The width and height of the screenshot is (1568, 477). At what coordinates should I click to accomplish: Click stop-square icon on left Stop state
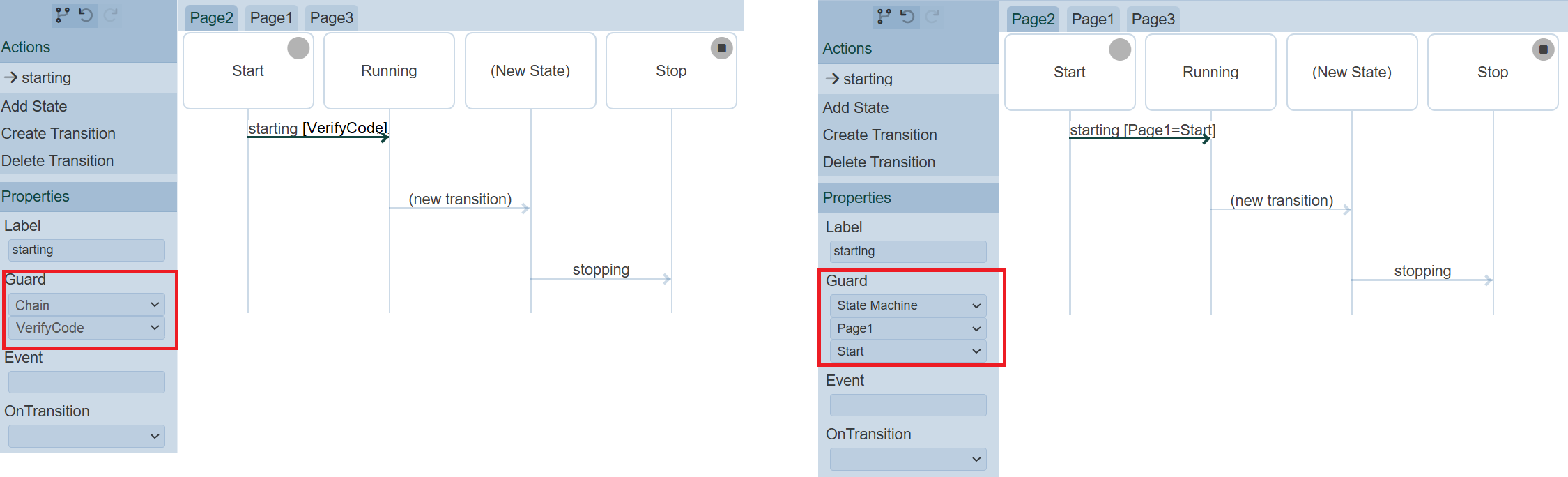coord(721,48)
